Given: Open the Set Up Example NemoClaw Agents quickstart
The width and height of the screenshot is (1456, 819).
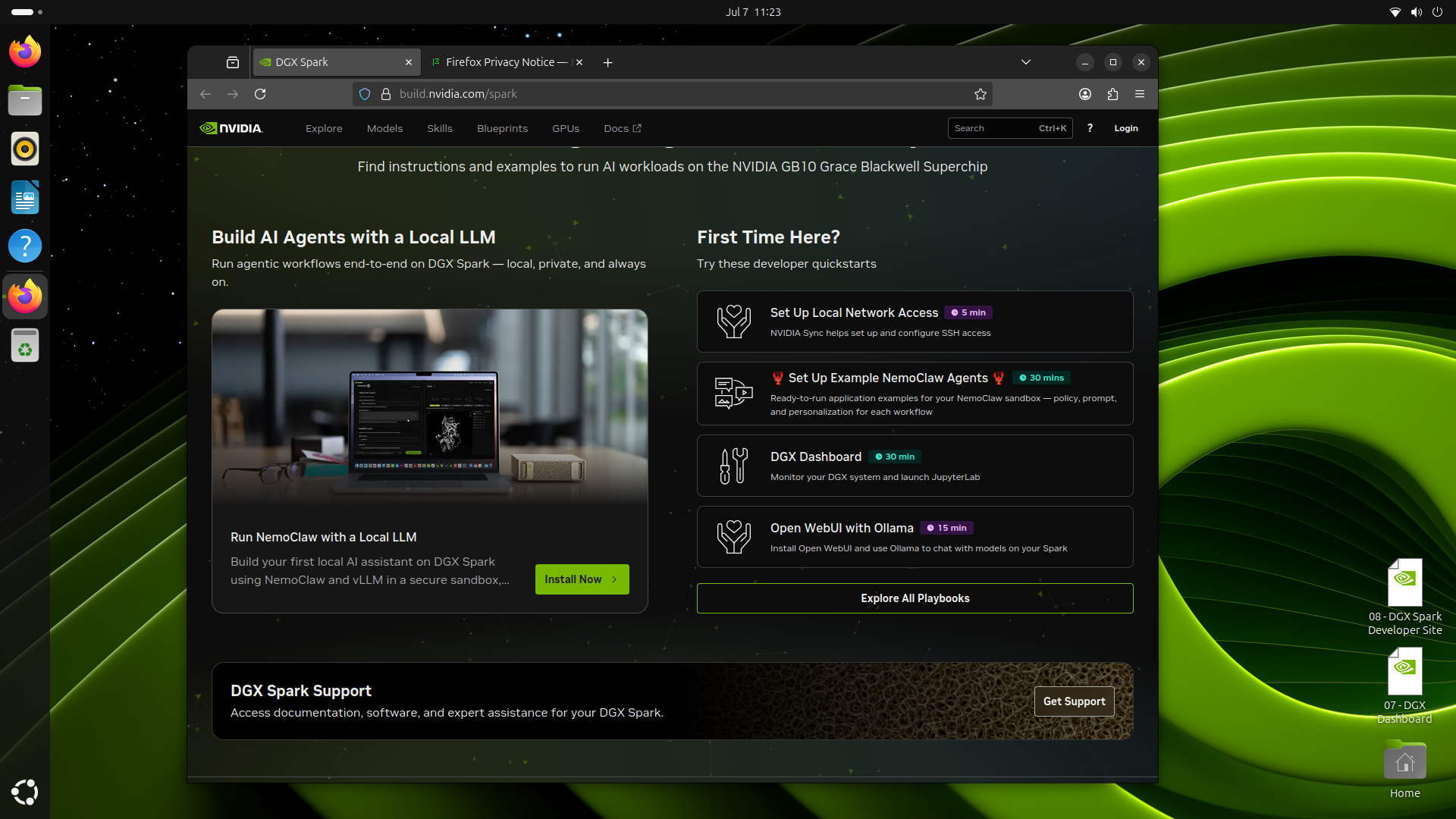Looking at the screenshot, I should click(x=915, y=394).
